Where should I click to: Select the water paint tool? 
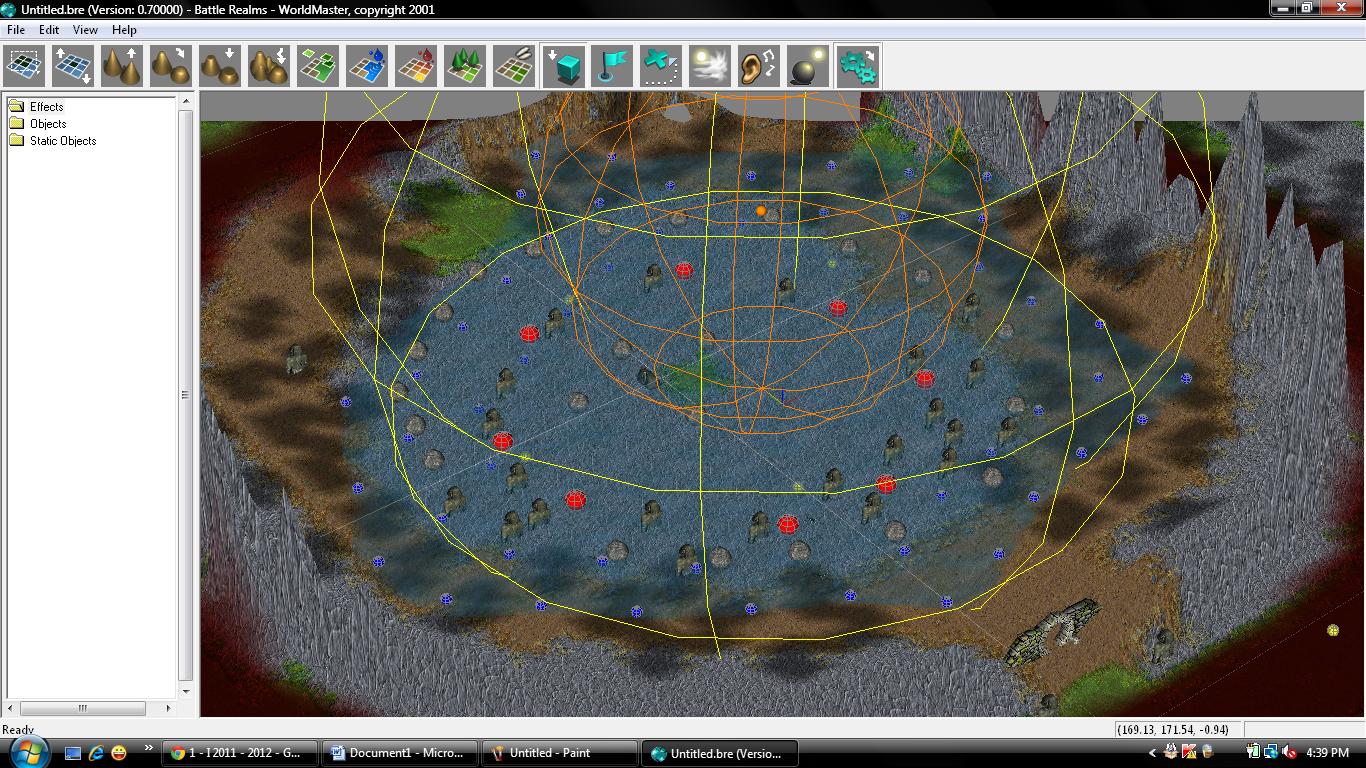pyautogui.click(x=368, y=66)
